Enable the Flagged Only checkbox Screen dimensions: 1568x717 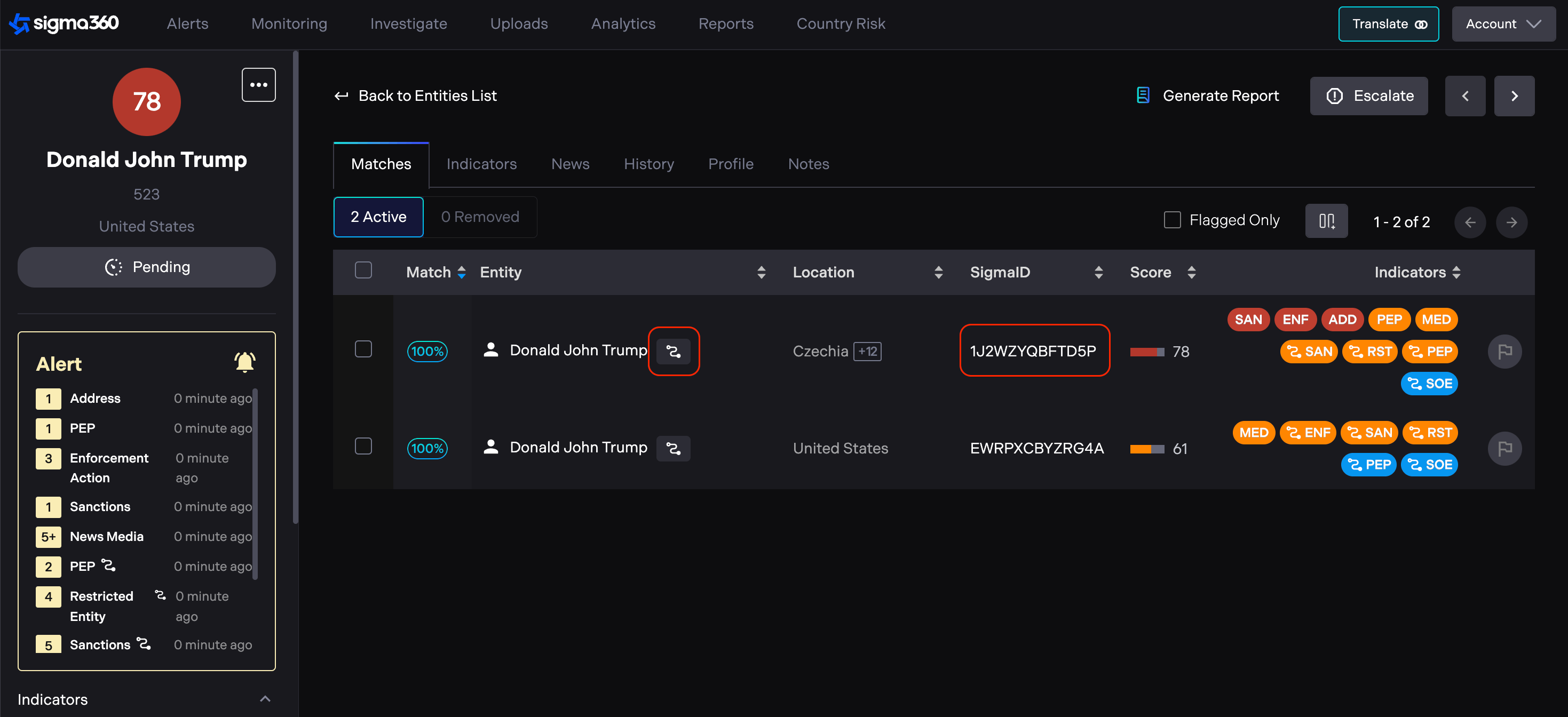point(1172,220)
